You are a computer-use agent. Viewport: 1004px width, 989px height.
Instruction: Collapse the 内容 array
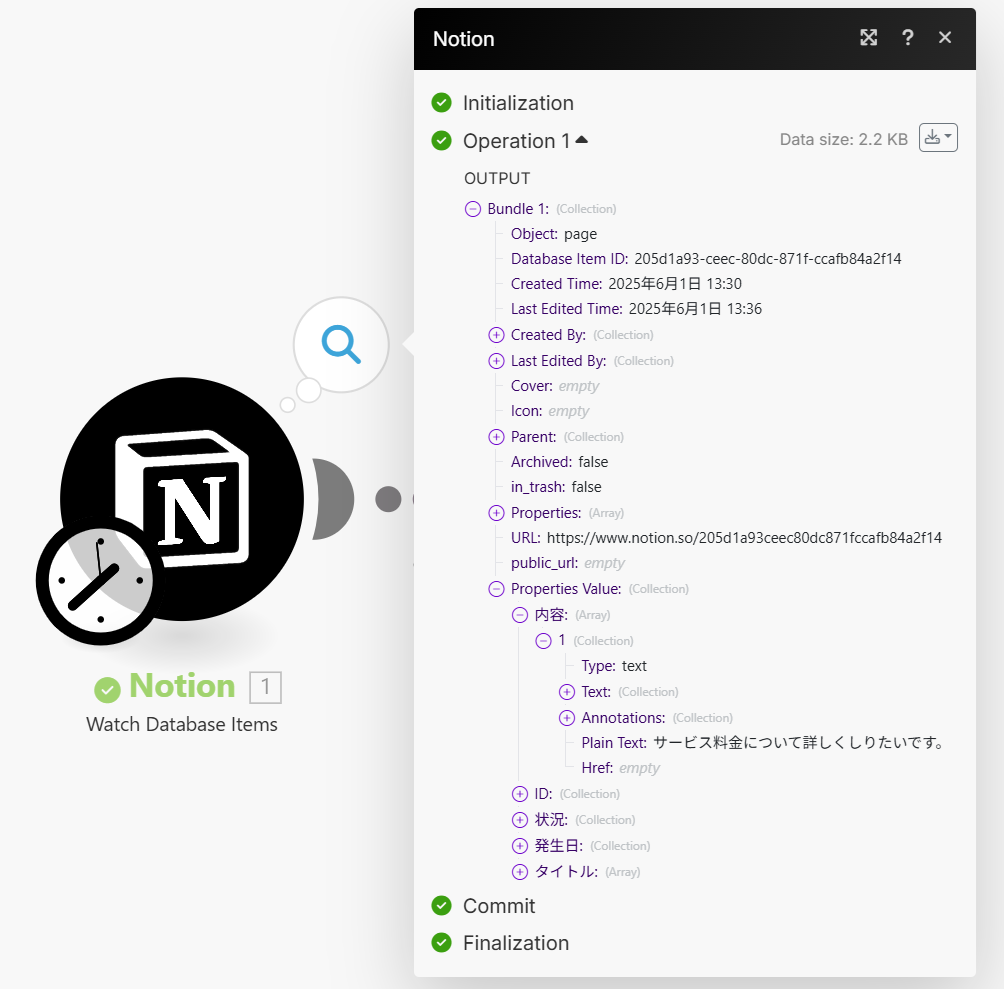click(x=520, y=615)
